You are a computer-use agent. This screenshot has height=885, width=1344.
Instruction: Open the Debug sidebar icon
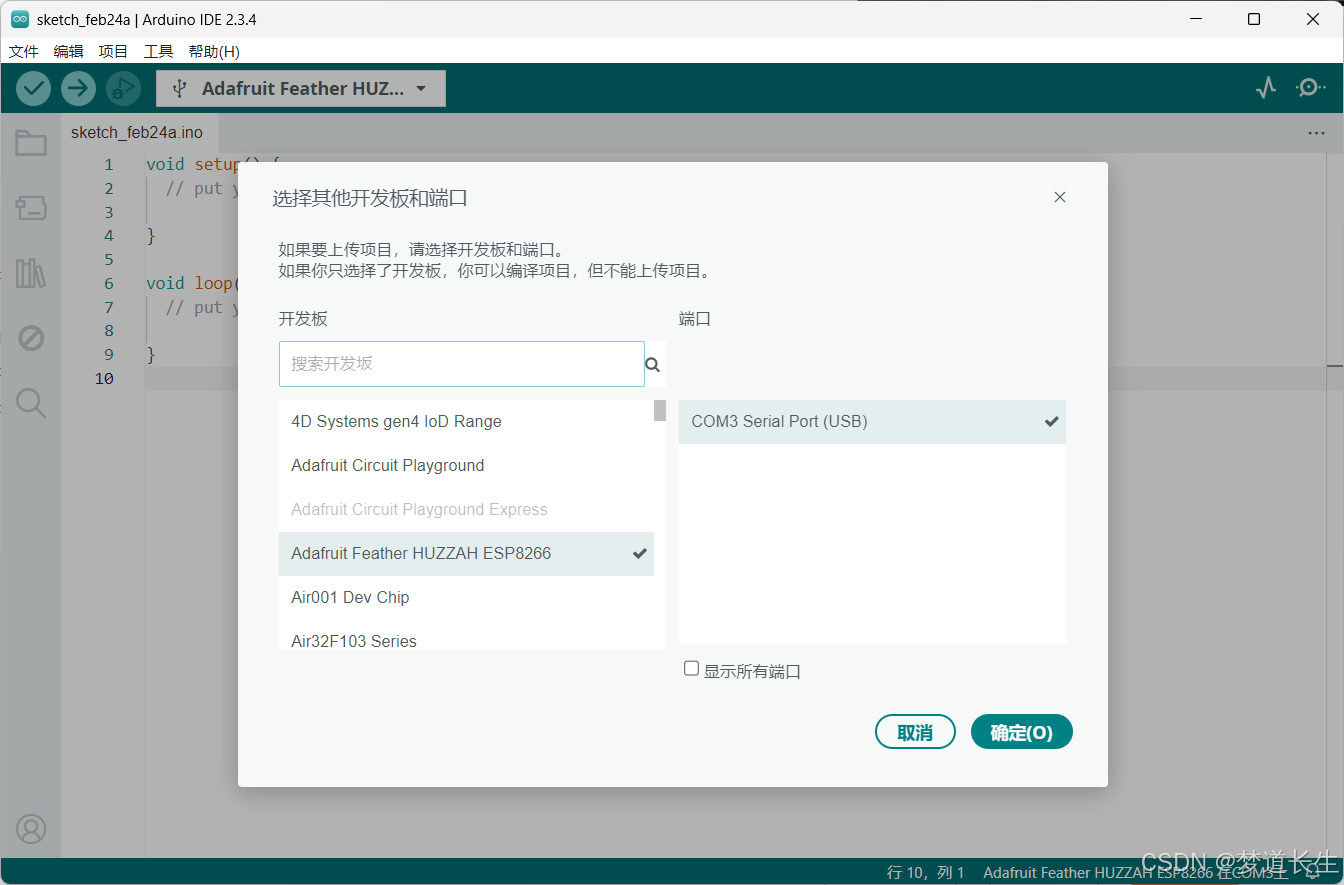31,338
